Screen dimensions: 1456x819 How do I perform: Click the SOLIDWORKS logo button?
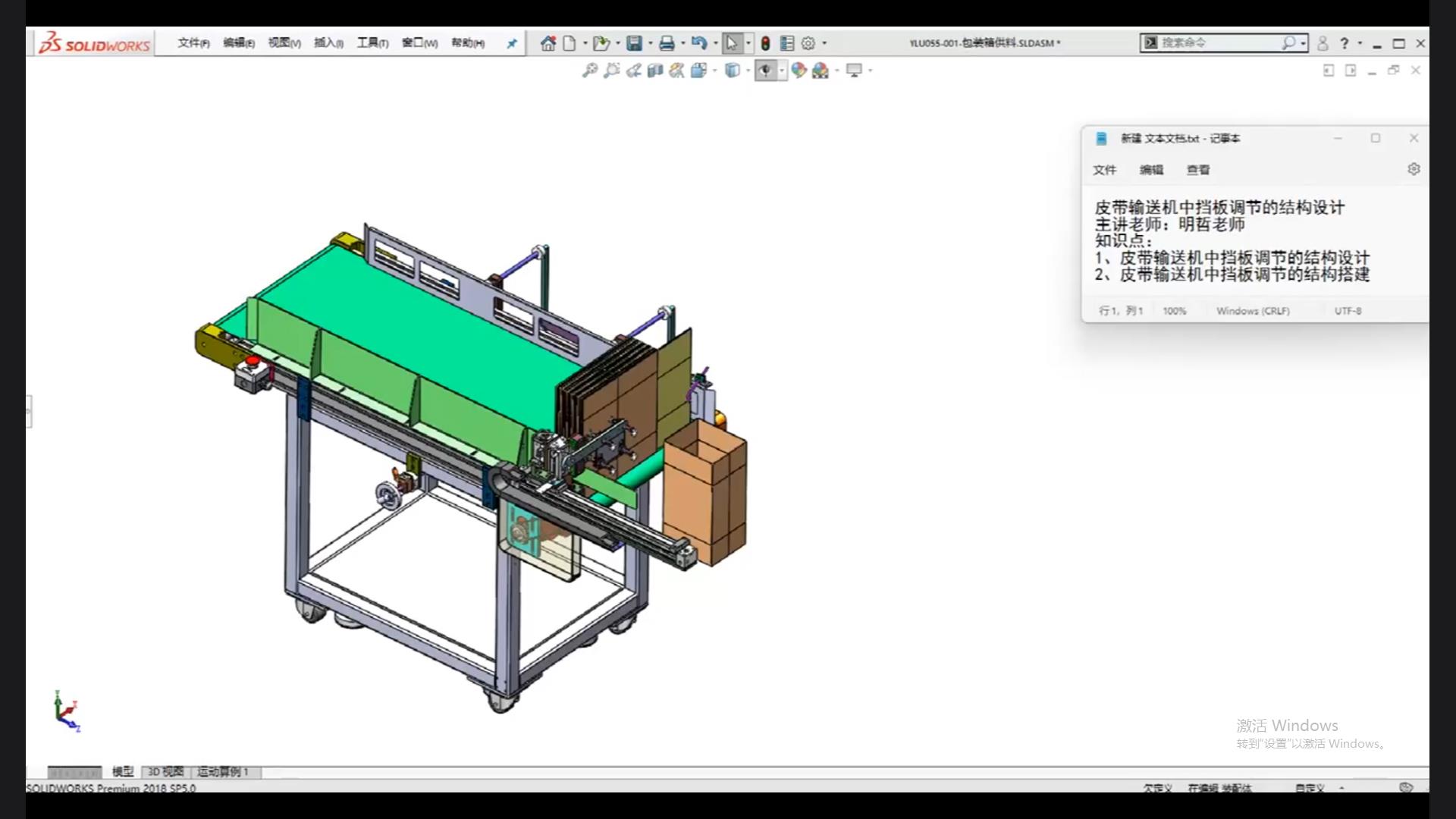[x=95, y=43]
